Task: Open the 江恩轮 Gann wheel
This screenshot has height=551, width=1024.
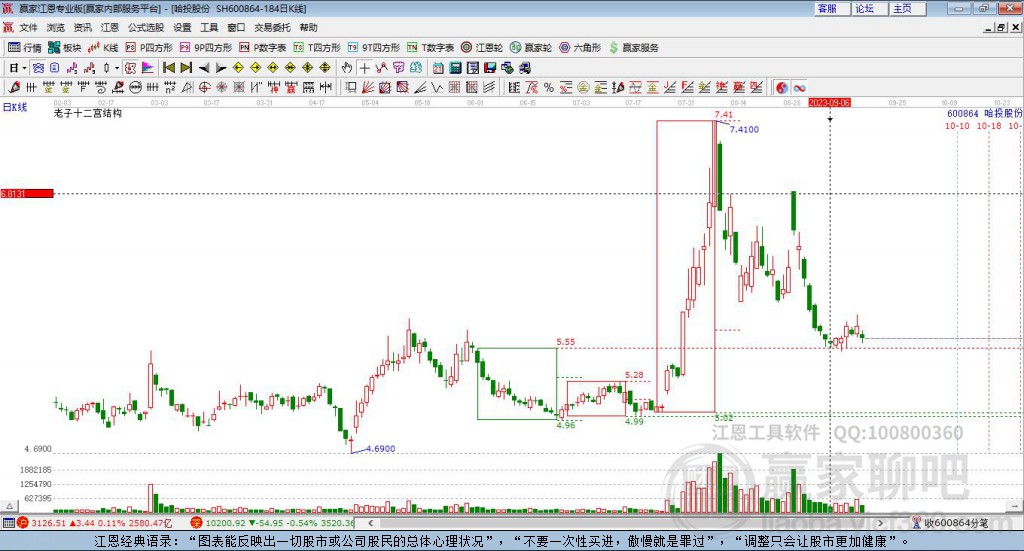Action: tap(482, 48)
